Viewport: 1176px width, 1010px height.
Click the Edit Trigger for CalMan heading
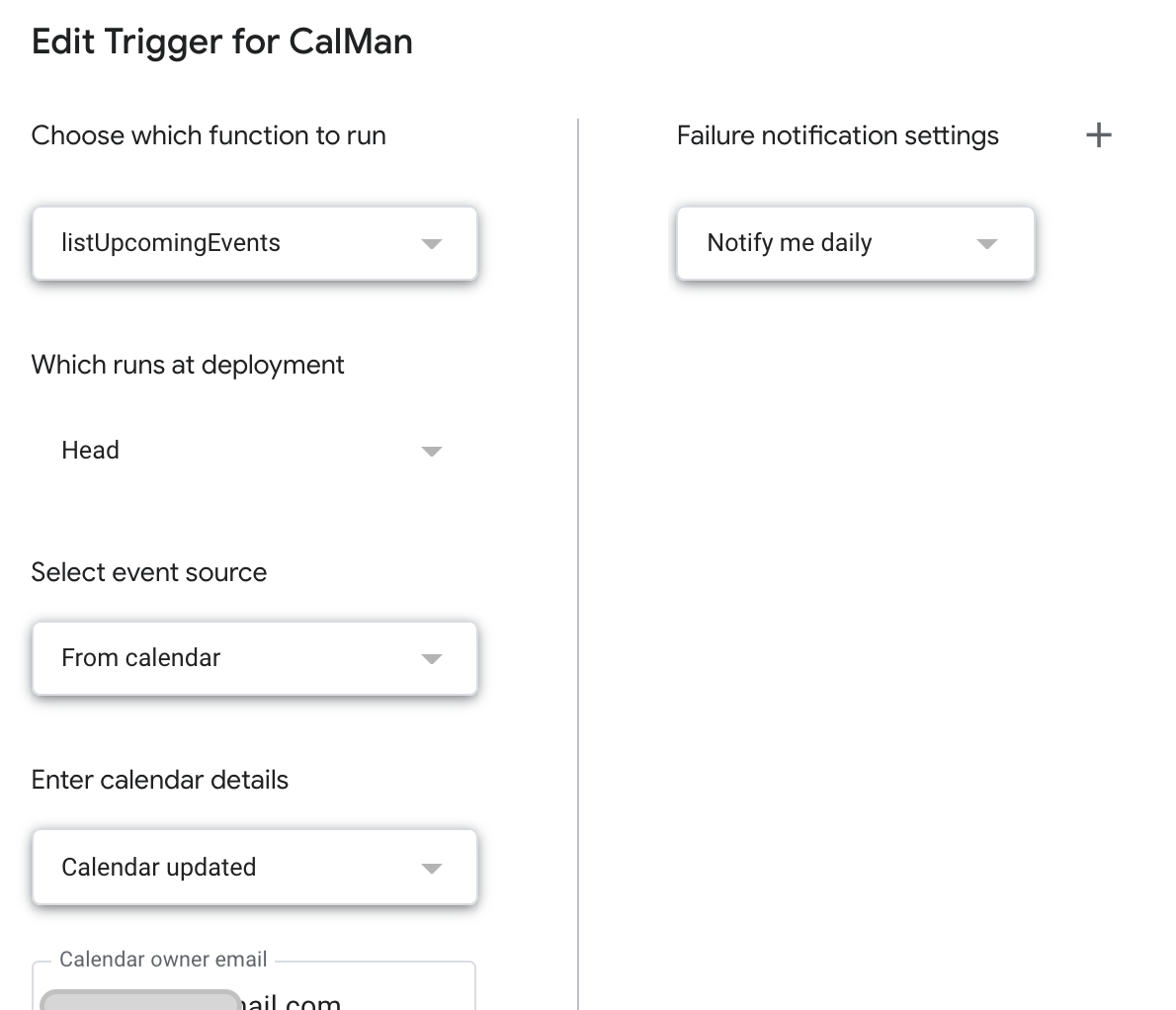(222, 42)
